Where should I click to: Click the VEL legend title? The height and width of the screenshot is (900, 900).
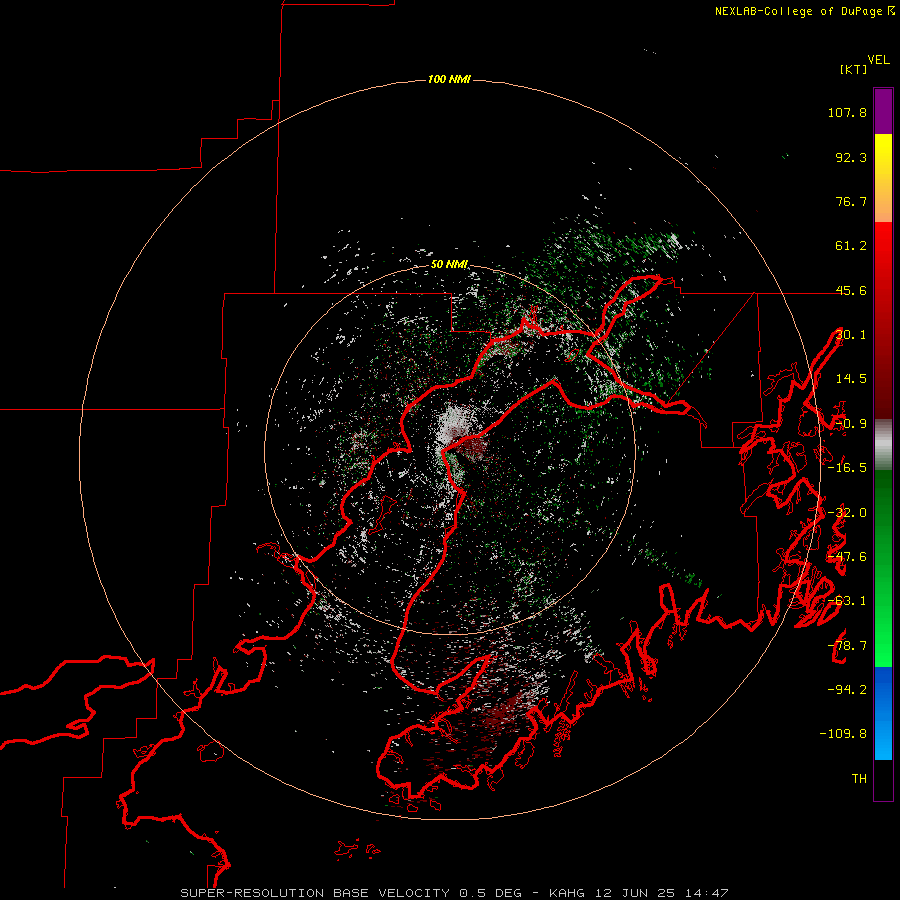(878, 60)
